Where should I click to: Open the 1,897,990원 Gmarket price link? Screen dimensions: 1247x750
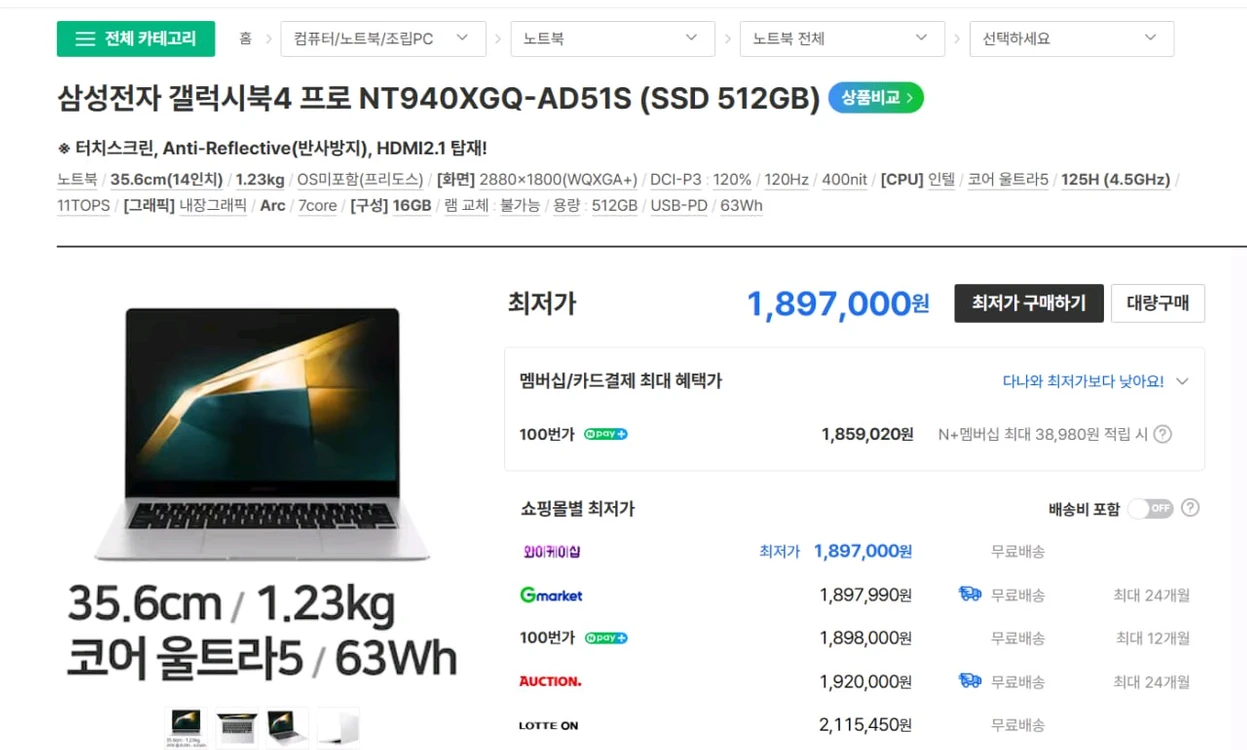click(x=865, y=595)
